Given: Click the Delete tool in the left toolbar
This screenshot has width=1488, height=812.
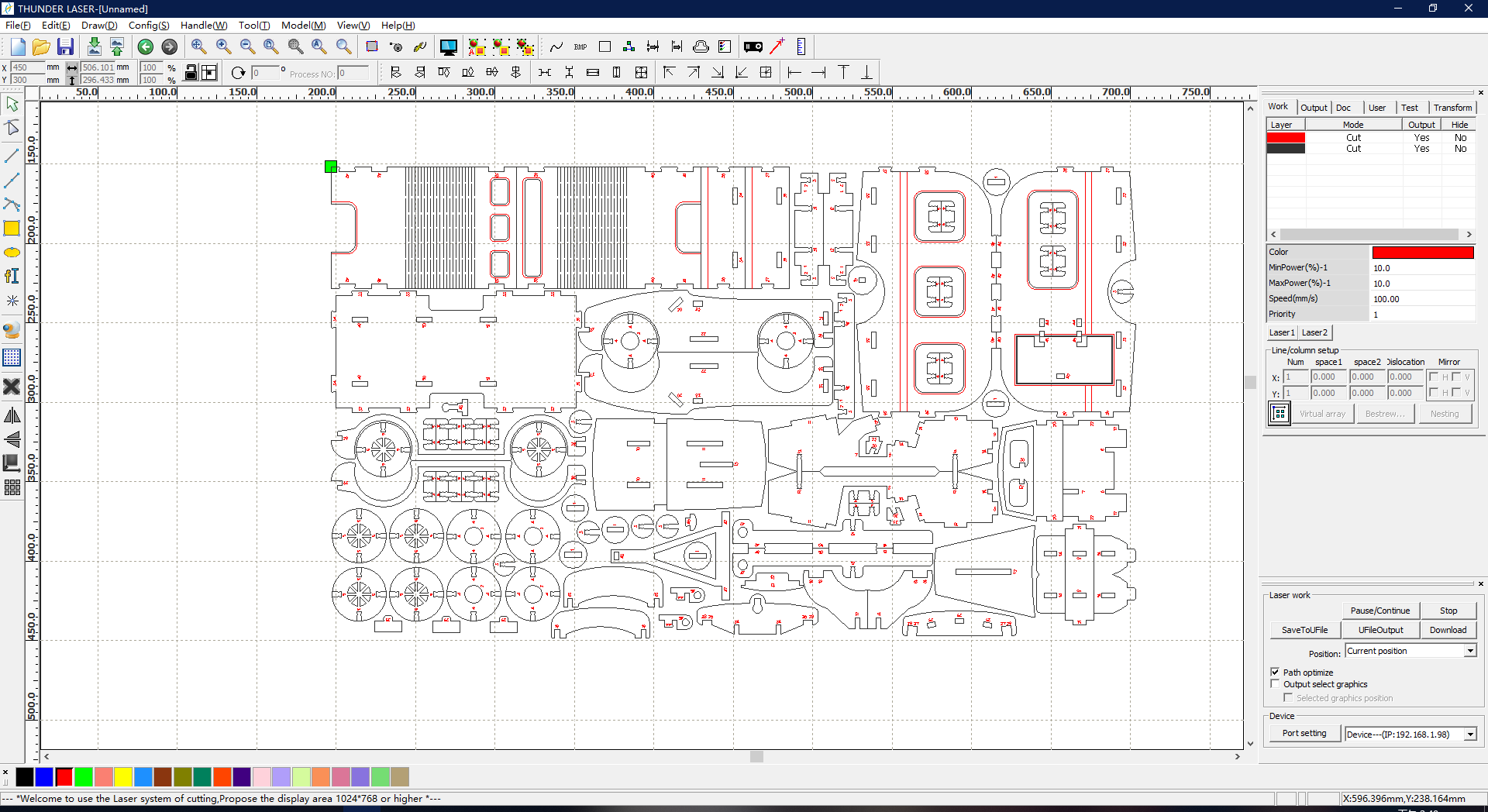Looking at the screenshot, I should tap(12, 387).
